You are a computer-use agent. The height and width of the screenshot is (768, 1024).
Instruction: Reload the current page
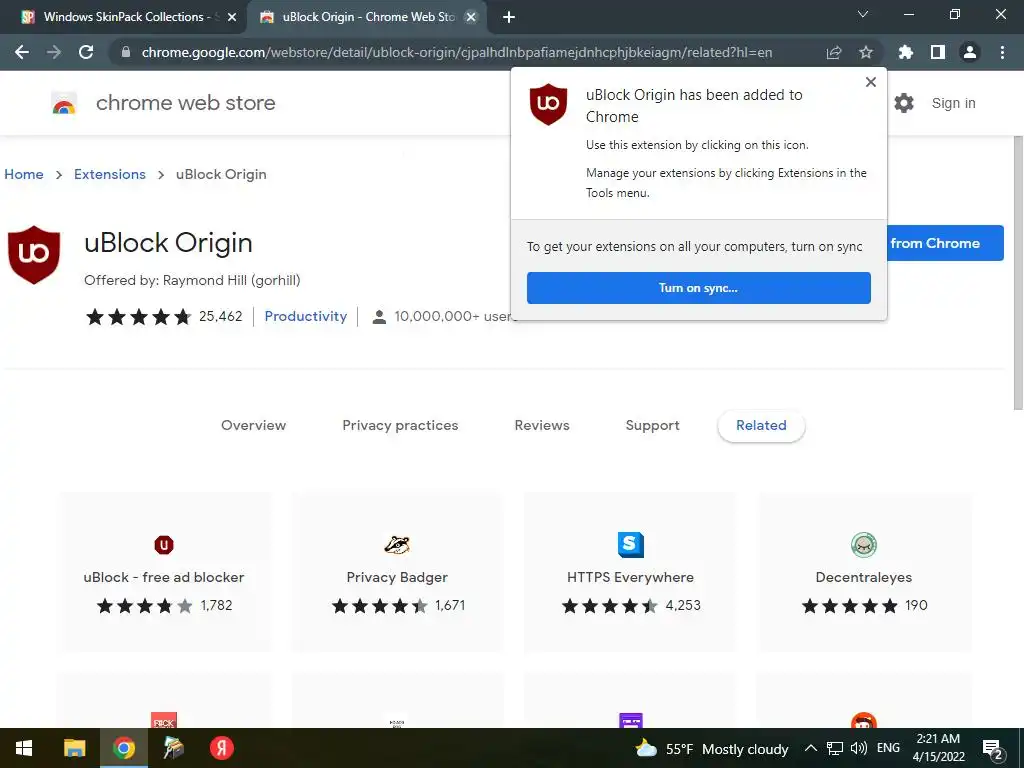click(86, 52)
